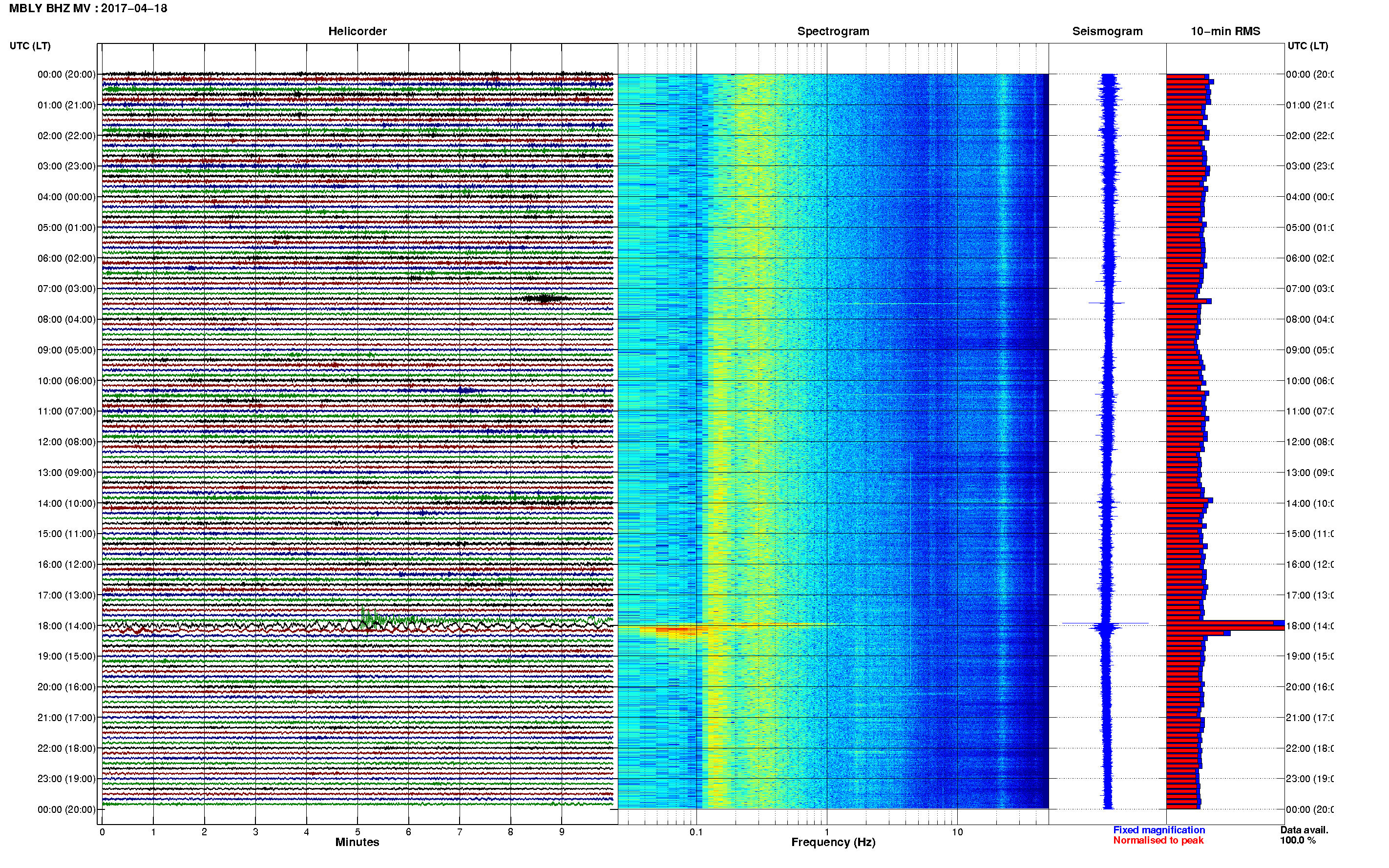Click the left '07:00 (03:00)' time label

coord(66,289)
